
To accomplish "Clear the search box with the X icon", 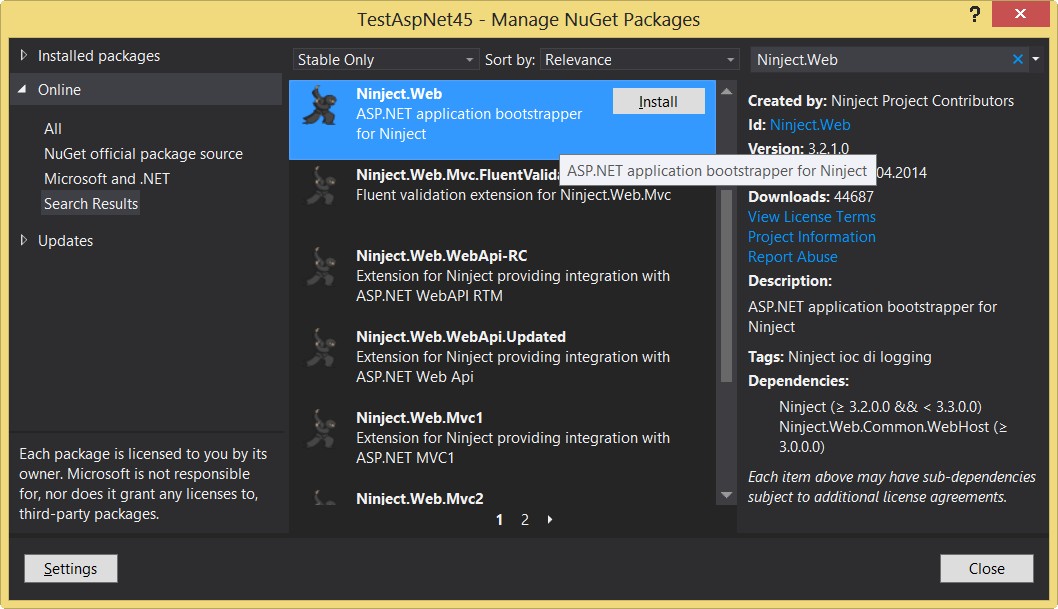I will point(1018,59).
